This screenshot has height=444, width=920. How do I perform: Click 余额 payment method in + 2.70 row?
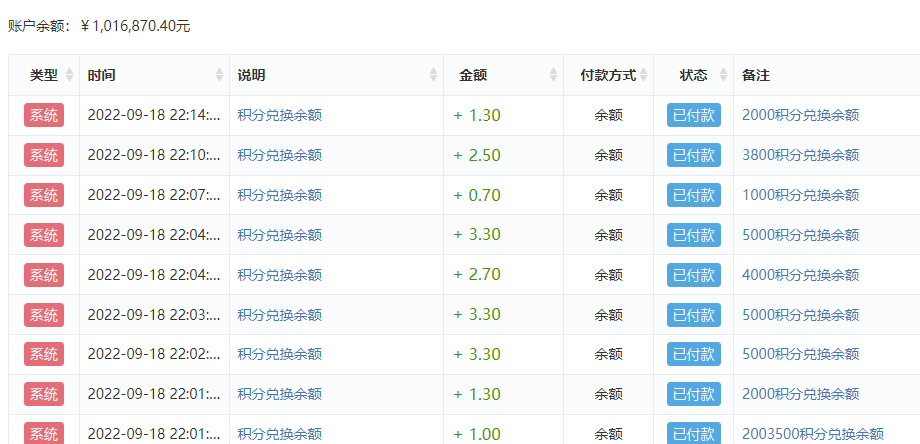[x=608, y=274]
